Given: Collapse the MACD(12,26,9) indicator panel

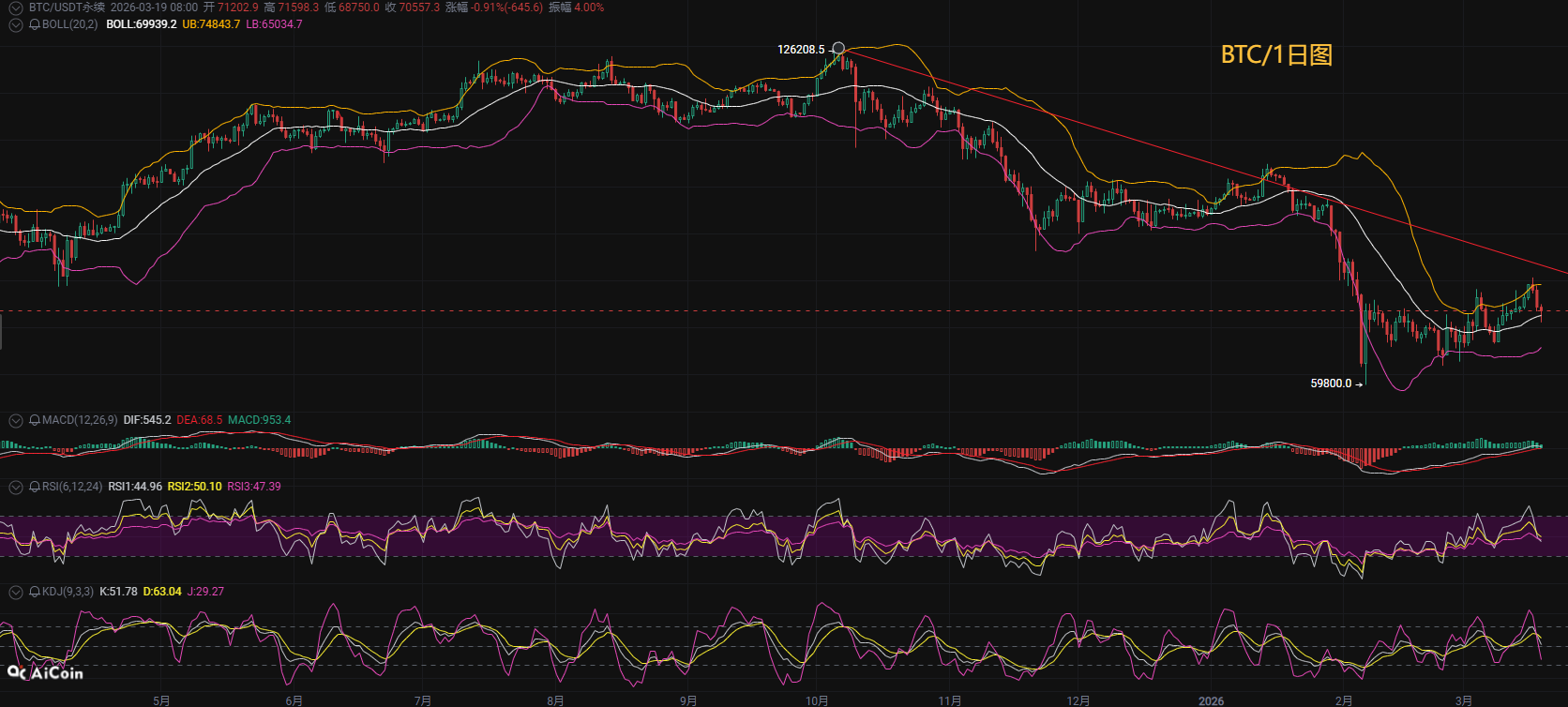Looking at the screenshot, I should [16, 420].
